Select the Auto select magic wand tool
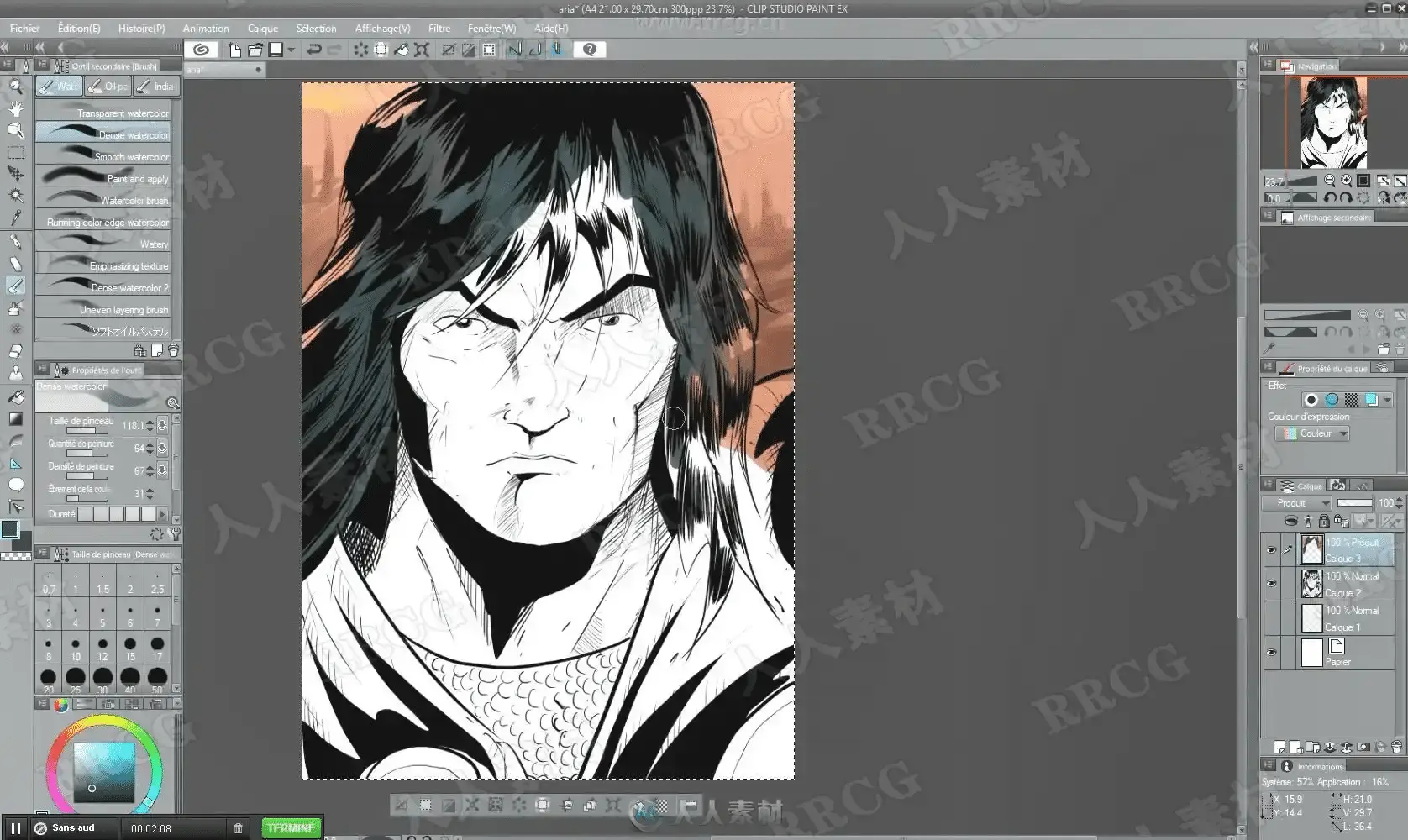1408x840 pixels. pos(15,196)
